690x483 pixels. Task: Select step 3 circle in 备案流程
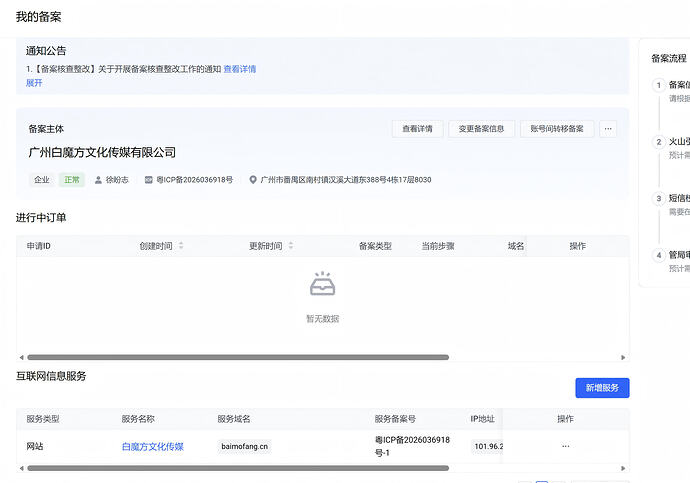pos(659,198)
